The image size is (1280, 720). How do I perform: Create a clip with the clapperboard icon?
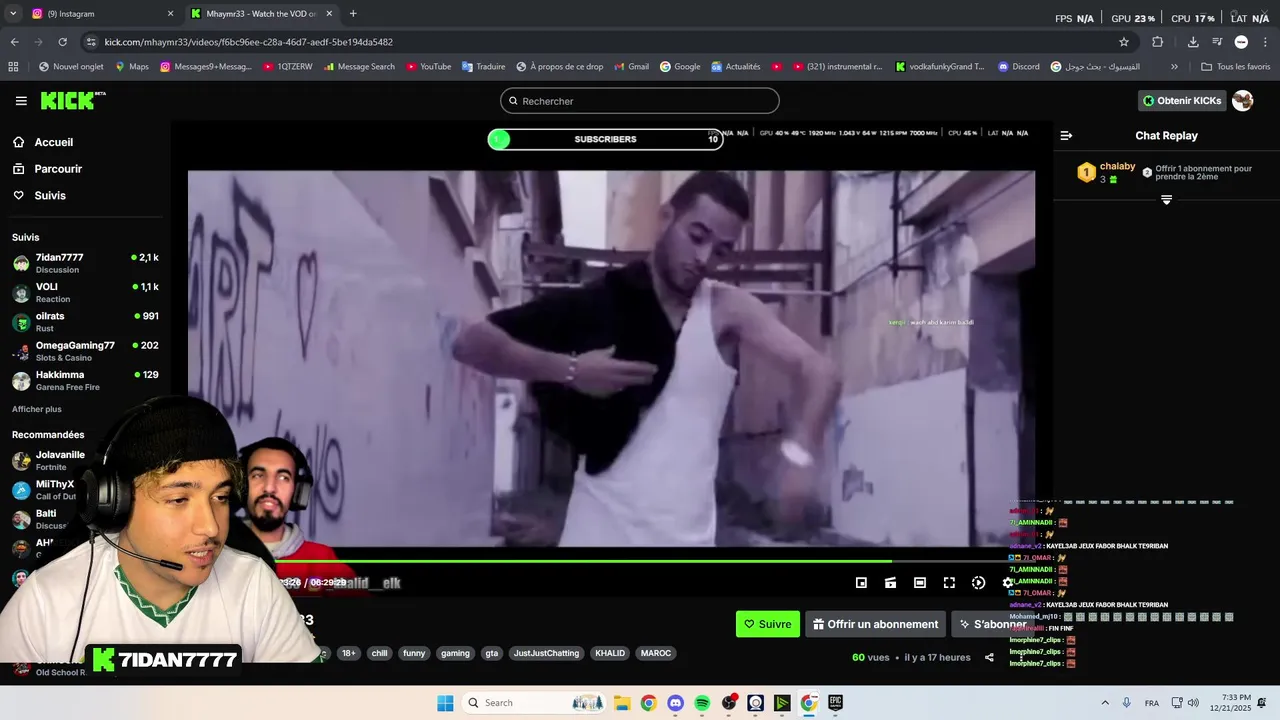click(x=890, y=583)
